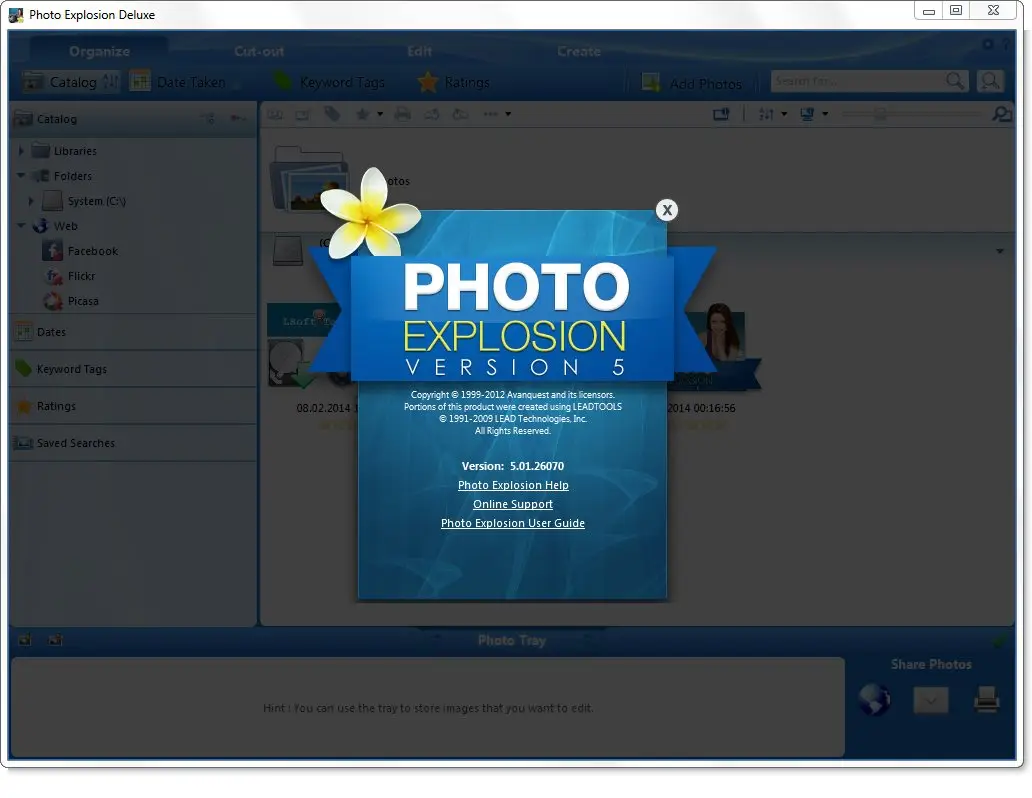Click the display options monitor icon
The width and height of the screenshot is (1032, 798).
[x=808, y=114]
